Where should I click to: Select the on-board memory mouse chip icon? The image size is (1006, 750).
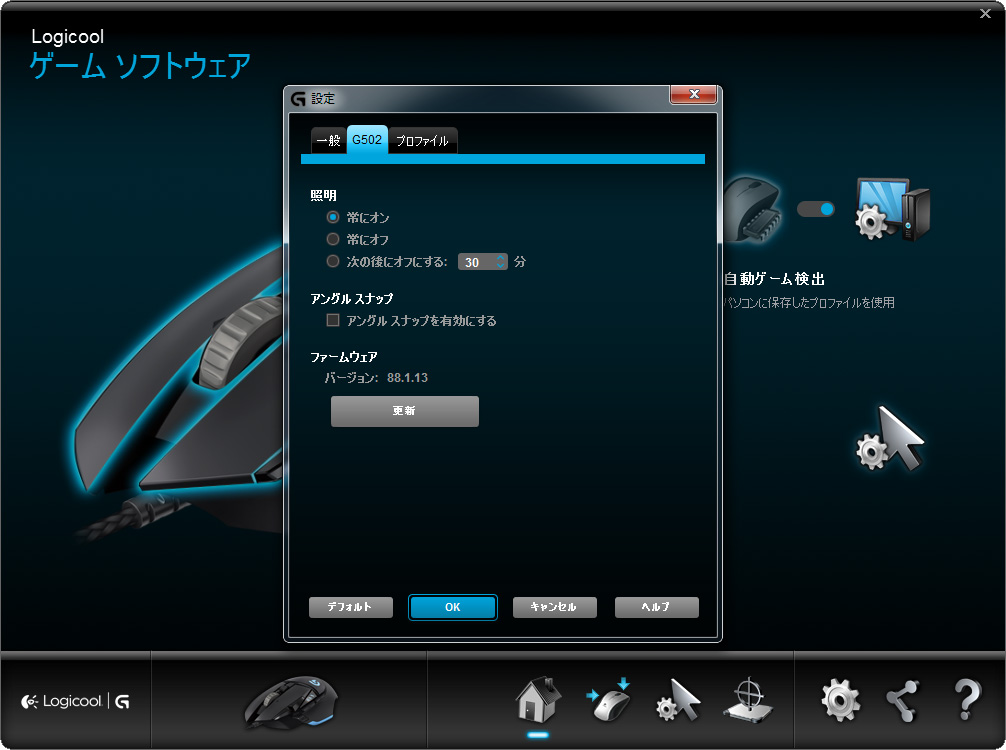pos(753,209)
